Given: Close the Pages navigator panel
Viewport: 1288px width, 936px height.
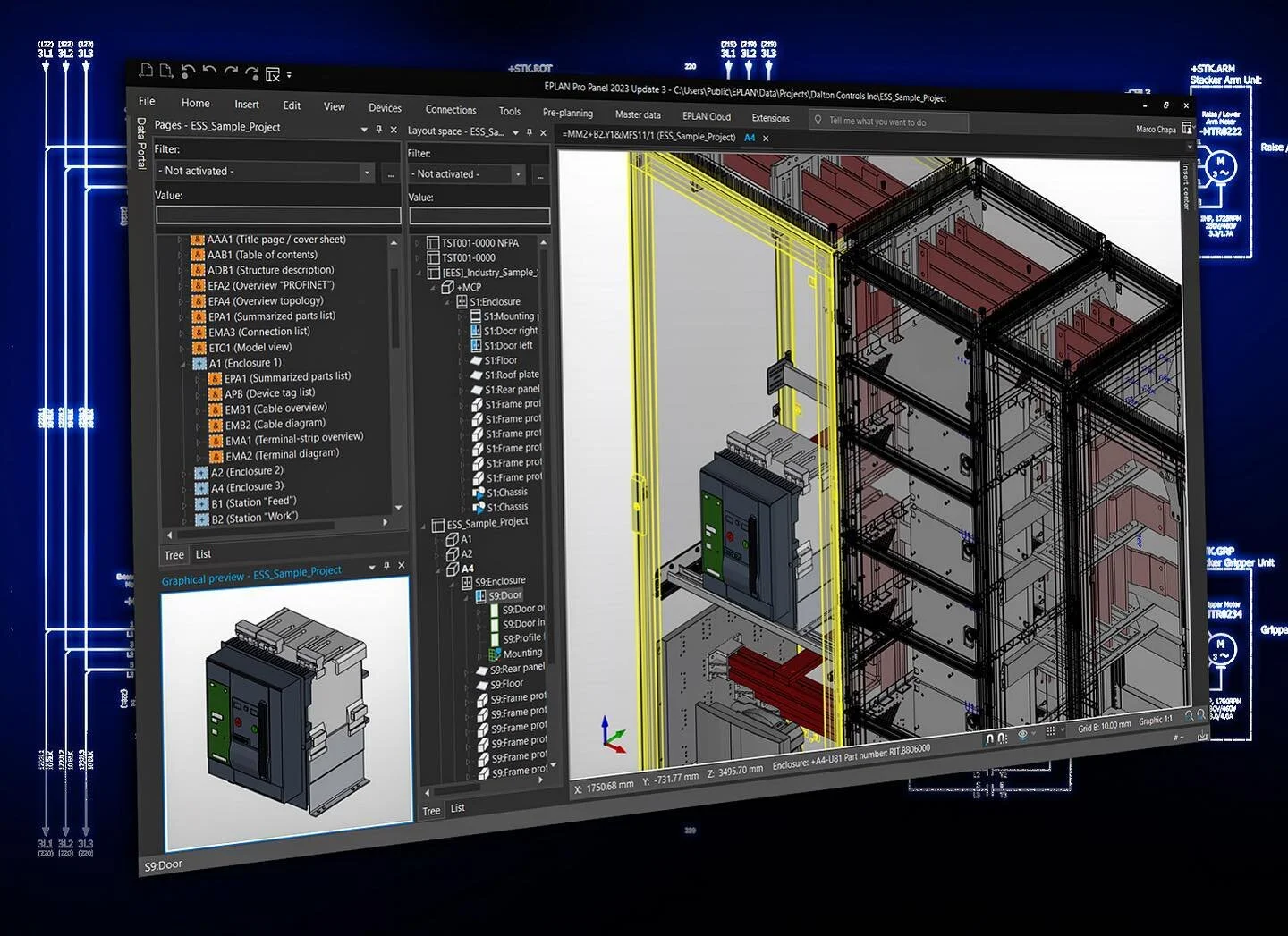Looking at the screenshot, I should click(x=394, y=130).
